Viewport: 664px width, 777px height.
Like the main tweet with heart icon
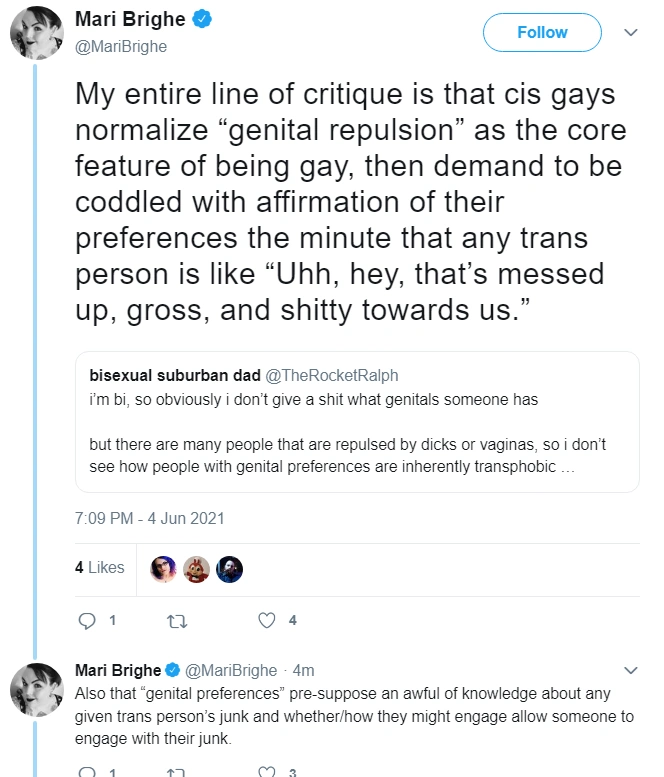[x=267, y=620]
